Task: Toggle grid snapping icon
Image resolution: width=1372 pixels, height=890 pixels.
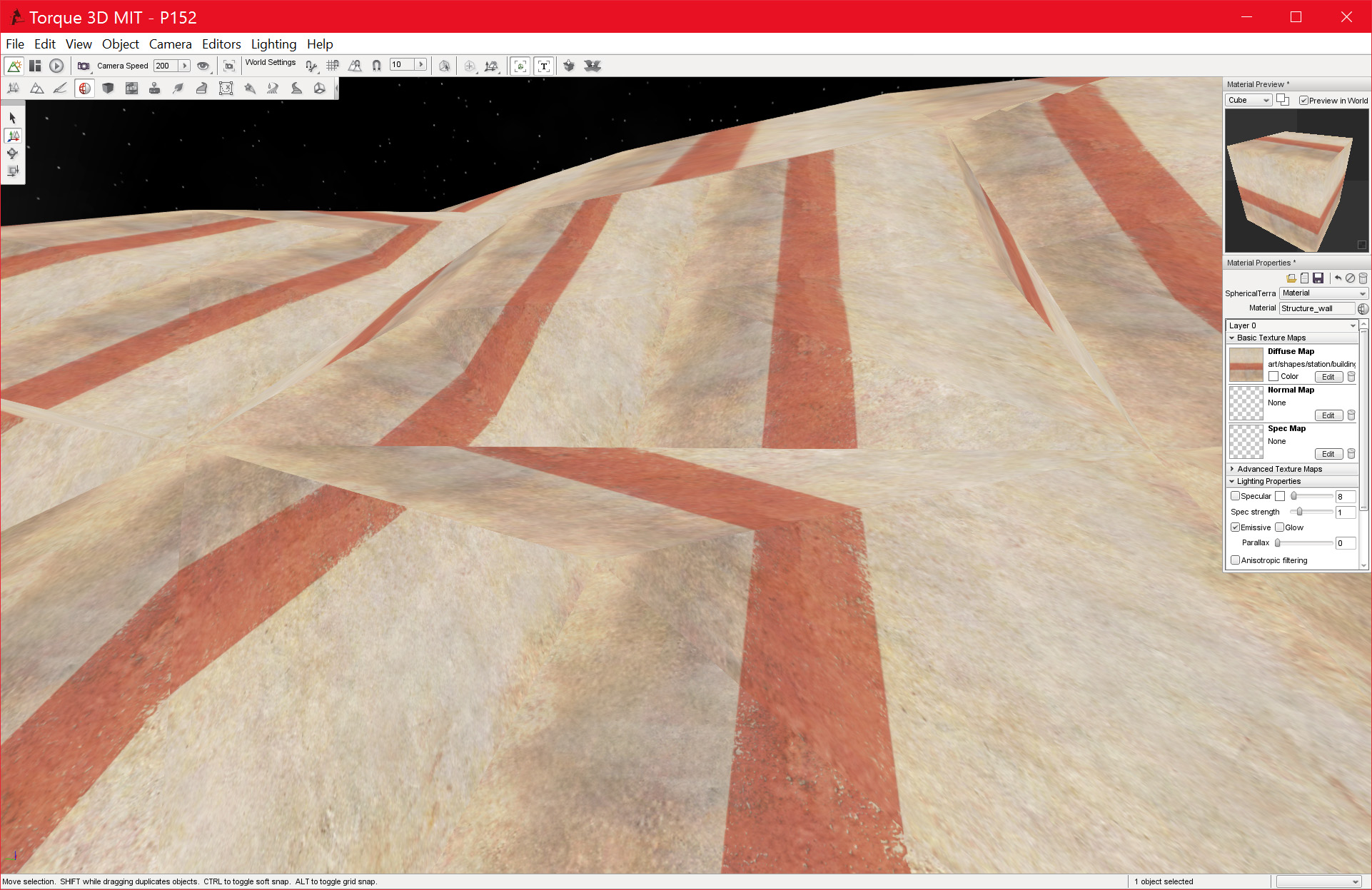Action: [333, 66]
